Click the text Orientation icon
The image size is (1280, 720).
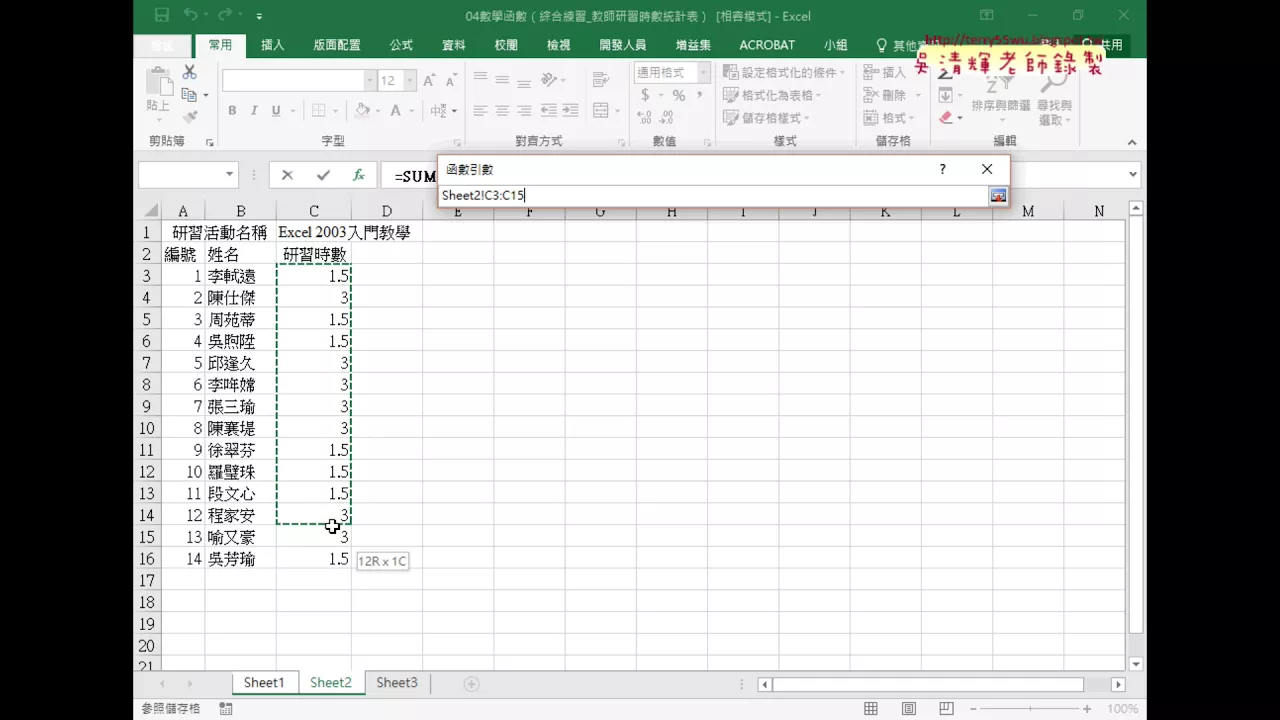coord(549,79)
